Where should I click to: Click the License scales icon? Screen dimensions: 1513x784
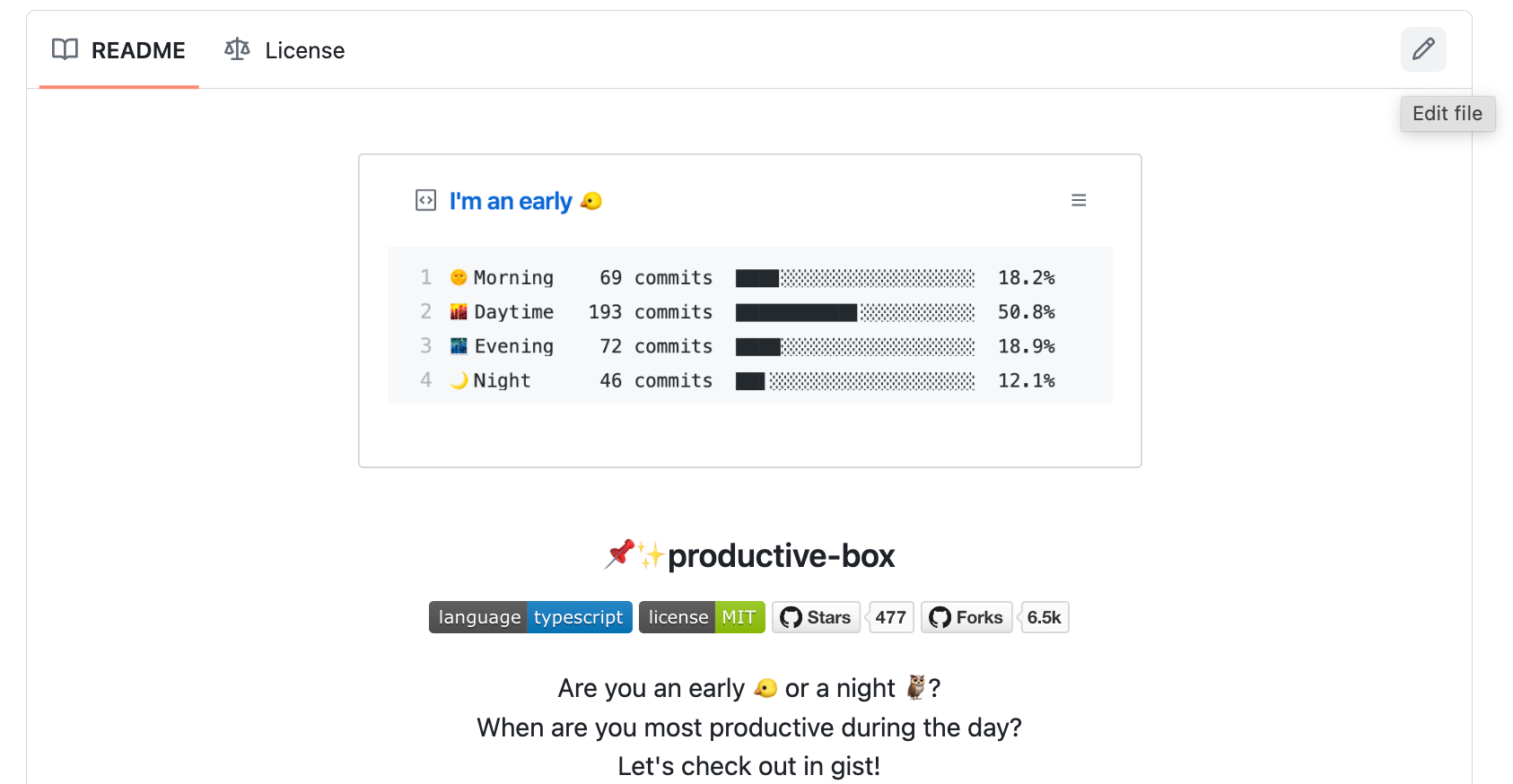pyautogui.click(x=237, y=49)
